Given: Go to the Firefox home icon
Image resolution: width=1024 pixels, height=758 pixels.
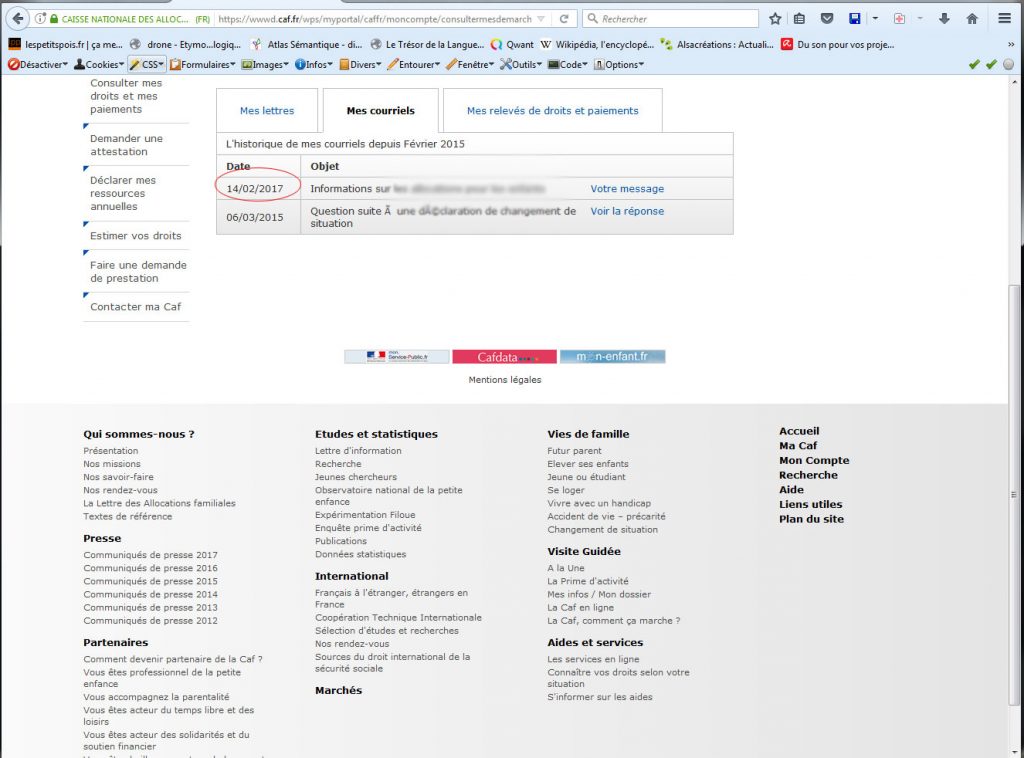Looking at the screenshot, I should pyautogui.click(x=972, y=19).
